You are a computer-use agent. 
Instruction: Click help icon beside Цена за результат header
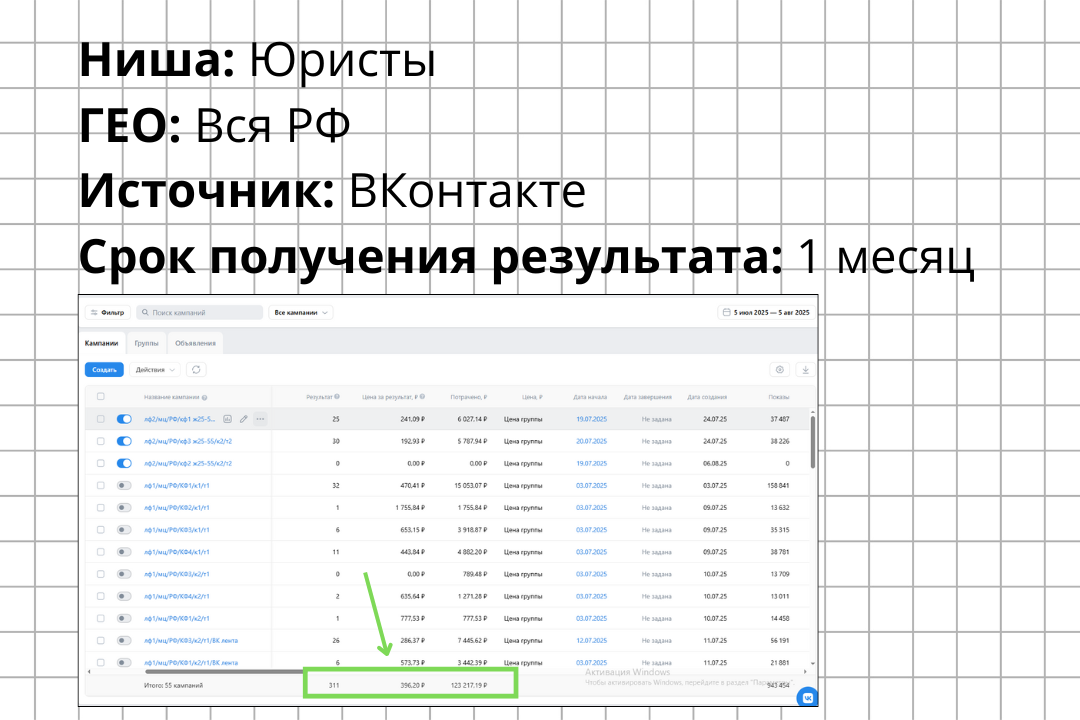(422, 397)
